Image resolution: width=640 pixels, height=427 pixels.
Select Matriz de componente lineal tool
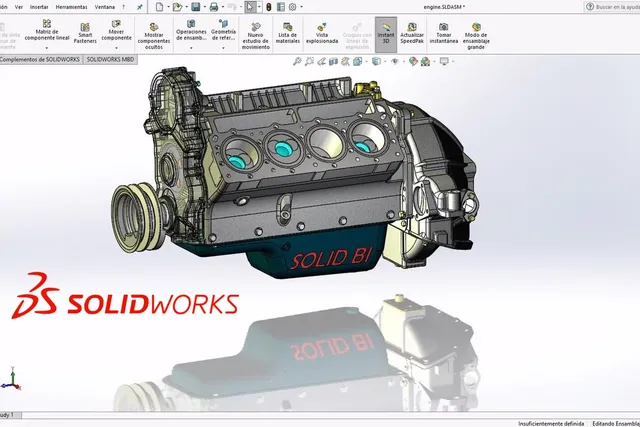47,31
